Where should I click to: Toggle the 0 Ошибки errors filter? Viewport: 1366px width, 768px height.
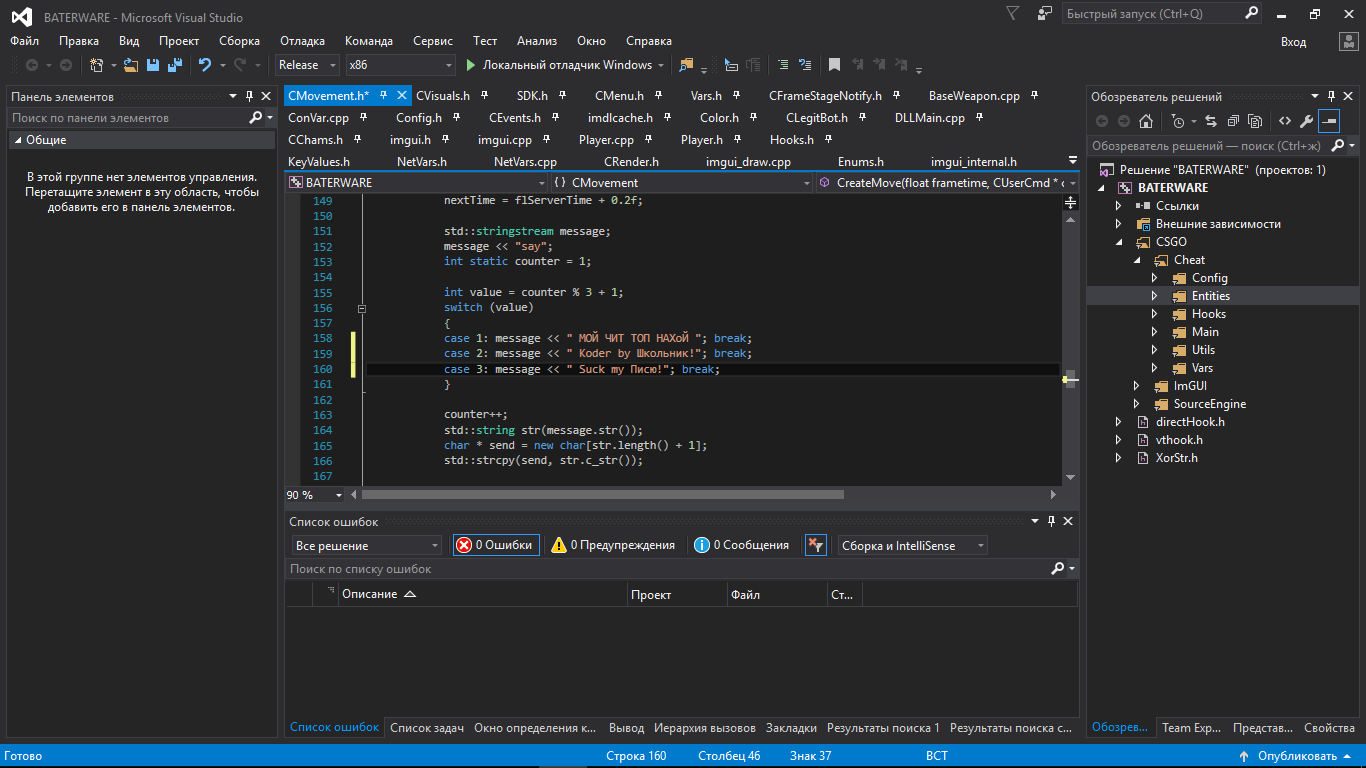coord(495,545)
